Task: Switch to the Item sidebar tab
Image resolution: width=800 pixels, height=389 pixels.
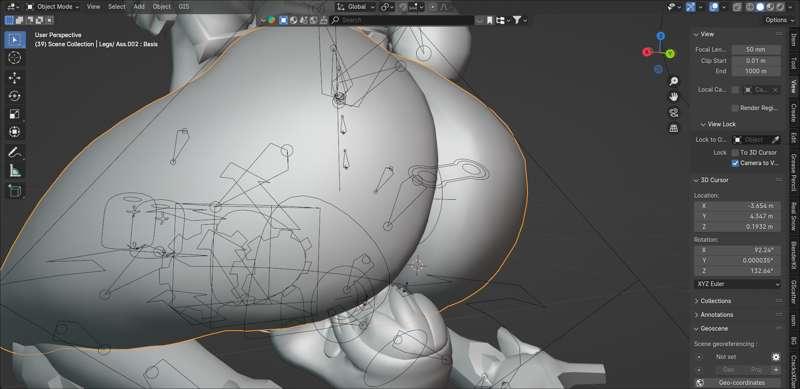Action: point(793,39)
